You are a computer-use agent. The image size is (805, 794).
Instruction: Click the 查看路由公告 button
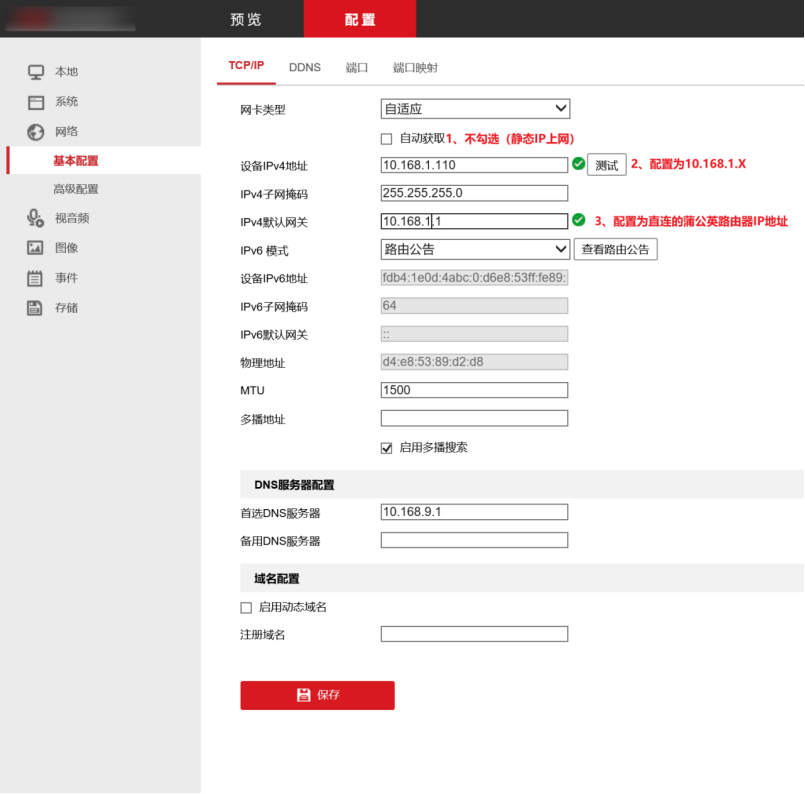[615, 249]
